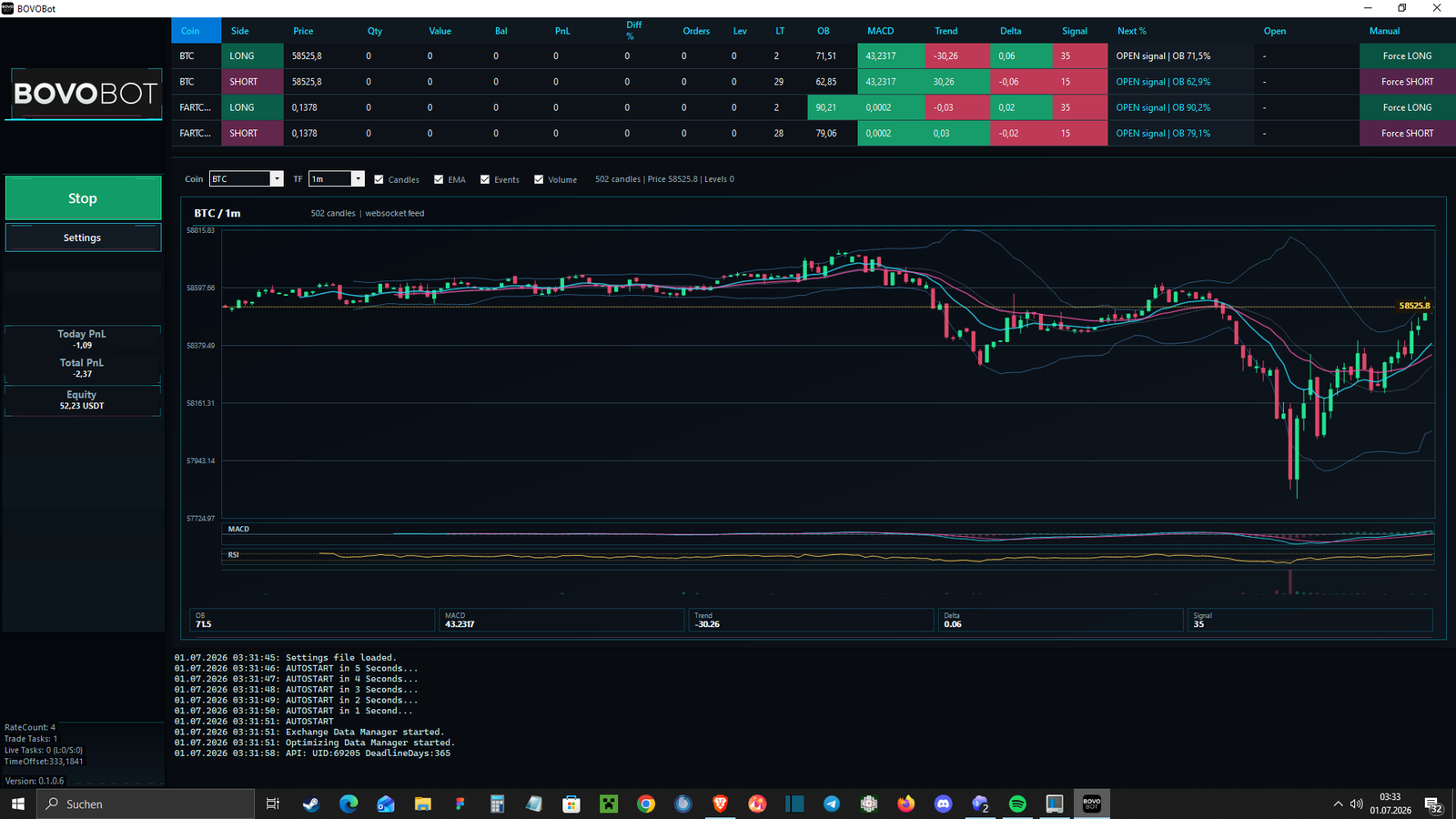Screen dimensions: 1456x819
Task: Open the Windows Start menu
Action: tap(17, 804)
